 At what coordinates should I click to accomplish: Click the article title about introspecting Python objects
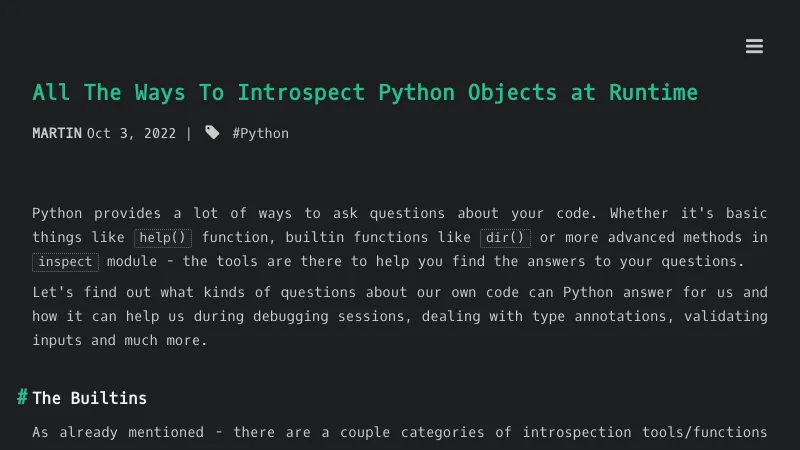click(365, 93)
